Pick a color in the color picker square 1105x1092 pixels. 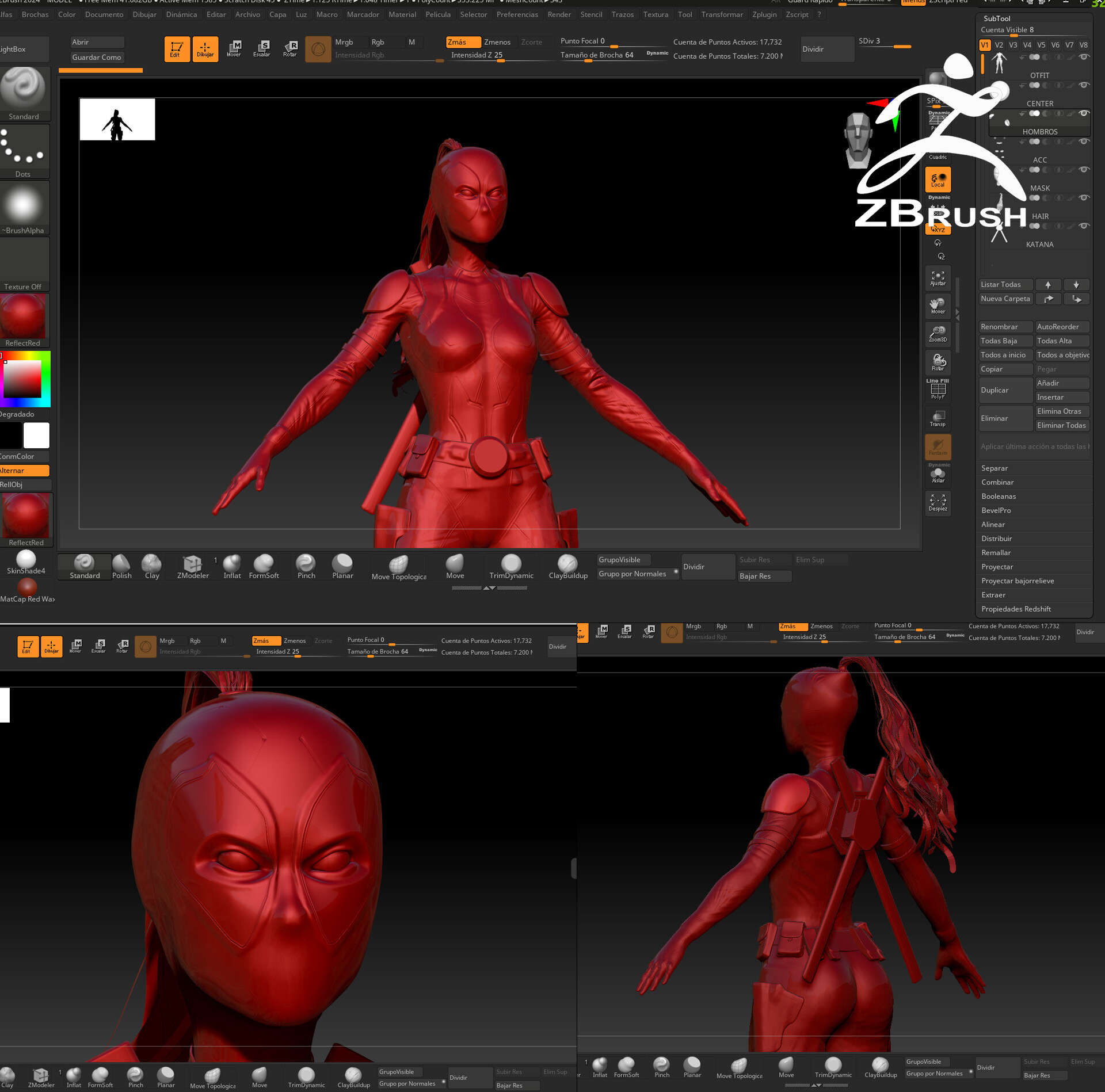tap(23, 379)
